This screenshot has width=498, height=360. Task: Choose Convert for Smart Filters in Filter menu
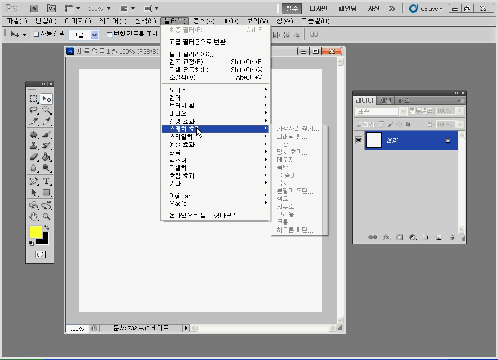[x=215, y=42]
